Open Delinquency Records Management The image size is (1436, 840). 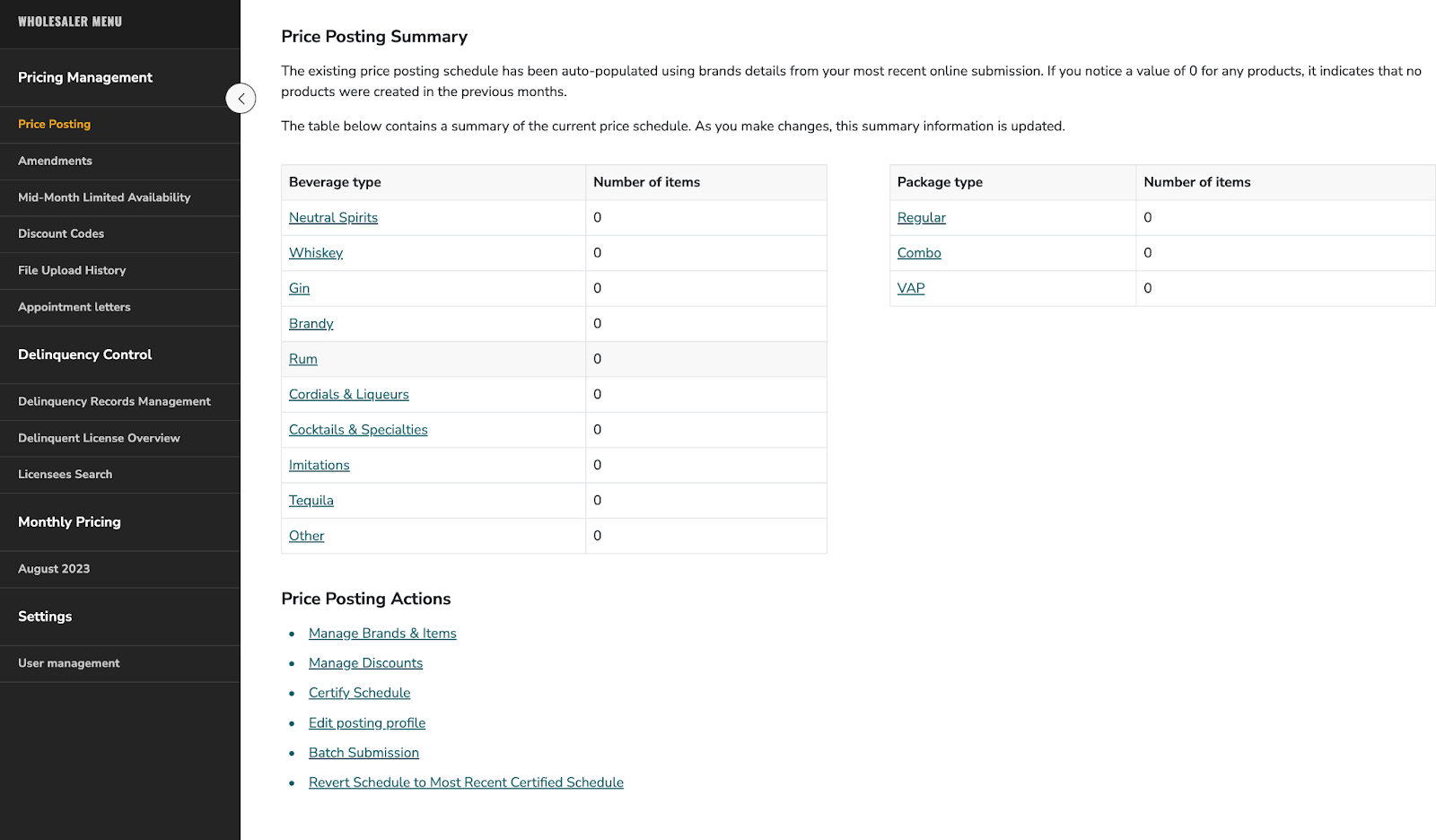(x=114, y=401)
